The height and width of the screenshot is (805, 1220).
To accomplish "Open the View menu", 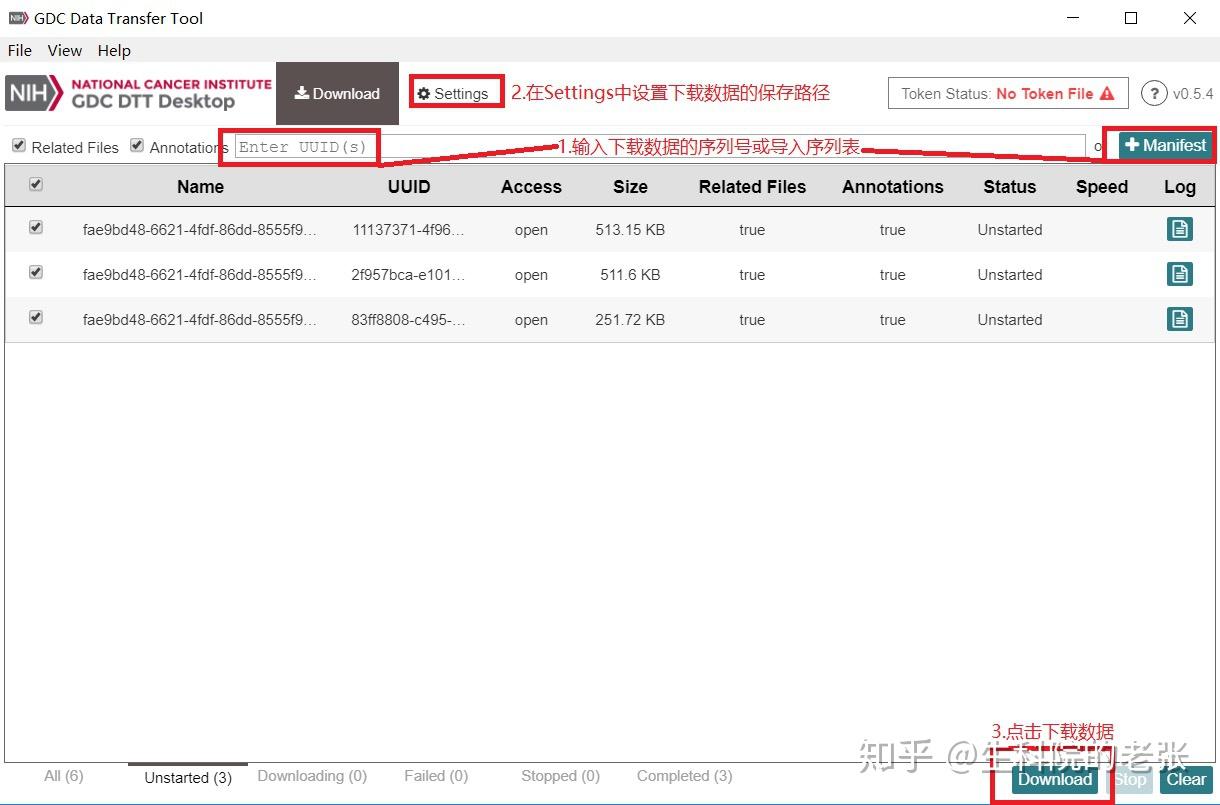I will click(x=64, y=50).
